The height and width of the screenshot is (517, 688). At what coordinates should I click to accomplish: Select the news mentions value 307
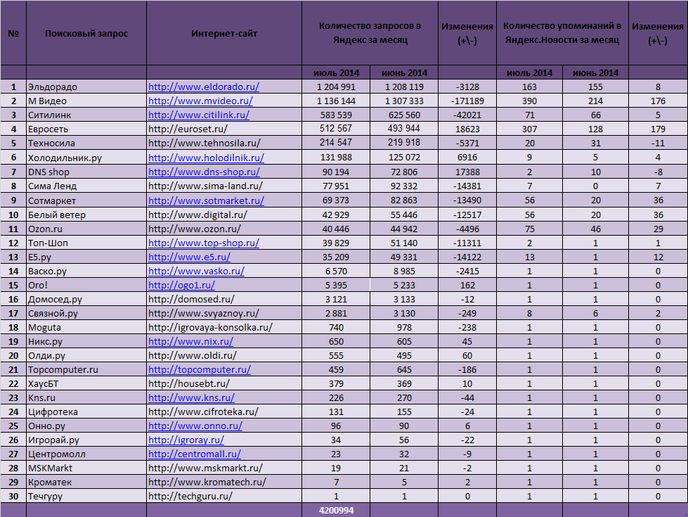point(530,129)
